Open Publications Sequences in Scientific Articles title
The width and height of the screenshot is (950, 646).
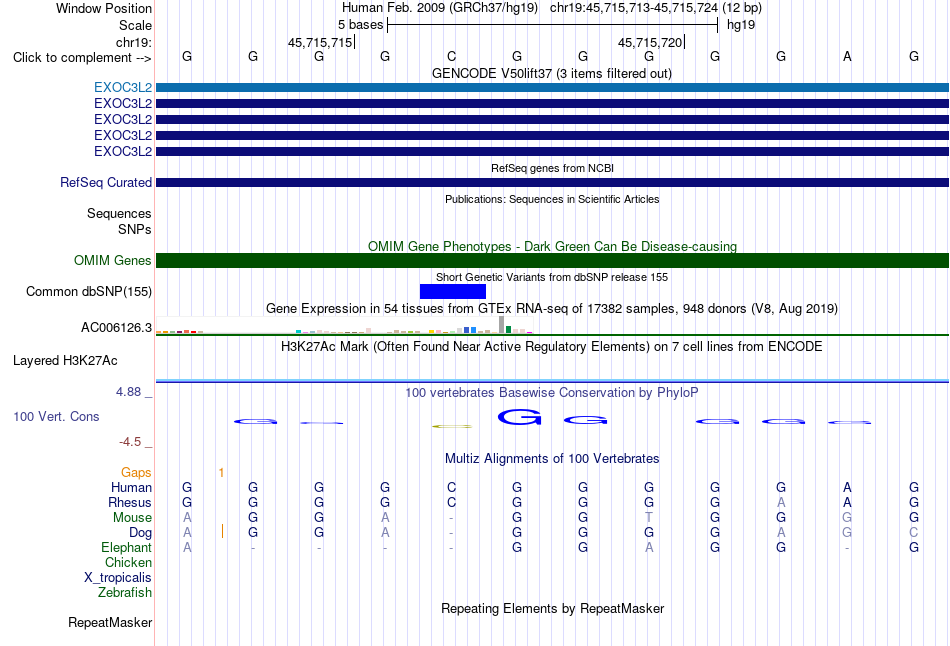552,199
